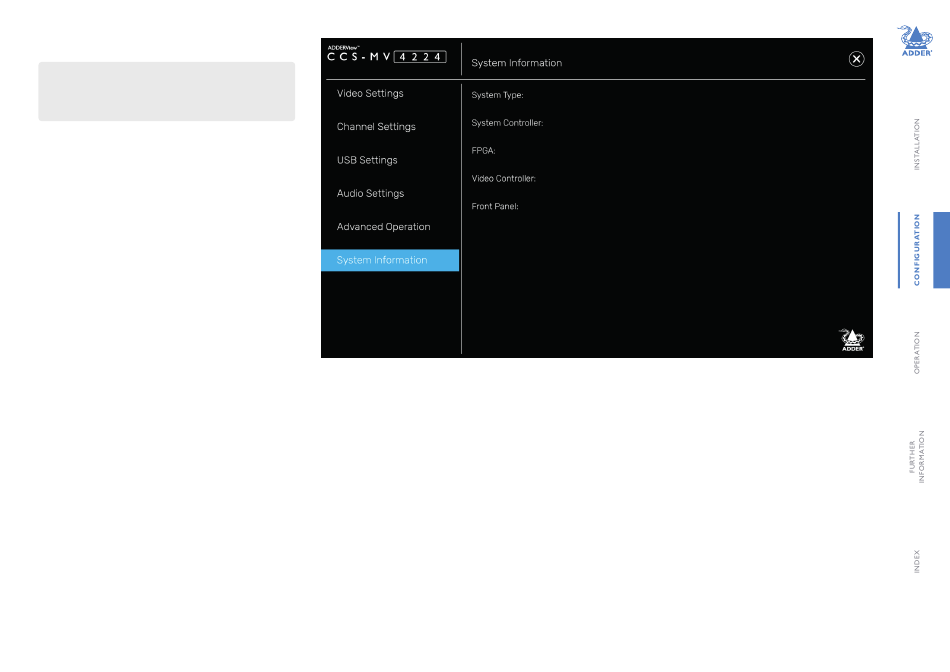Select USB Settings
This screenshot has height=672, width=950.
click(367, 160)
